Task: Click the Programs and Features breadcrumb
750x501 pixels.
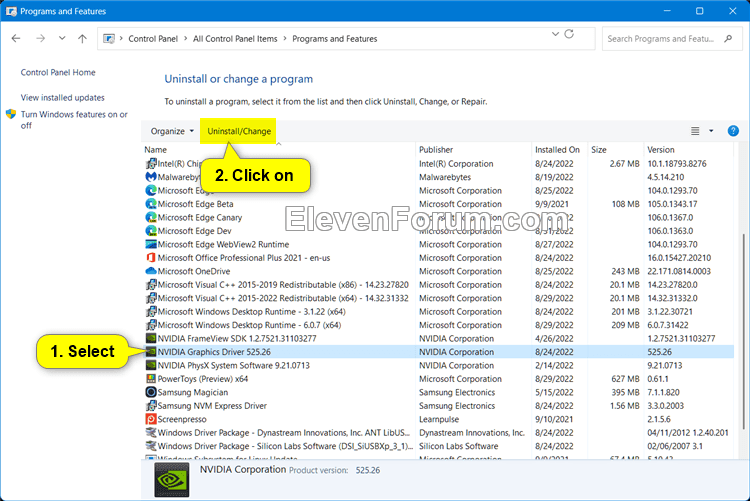Action: point(334,39)
